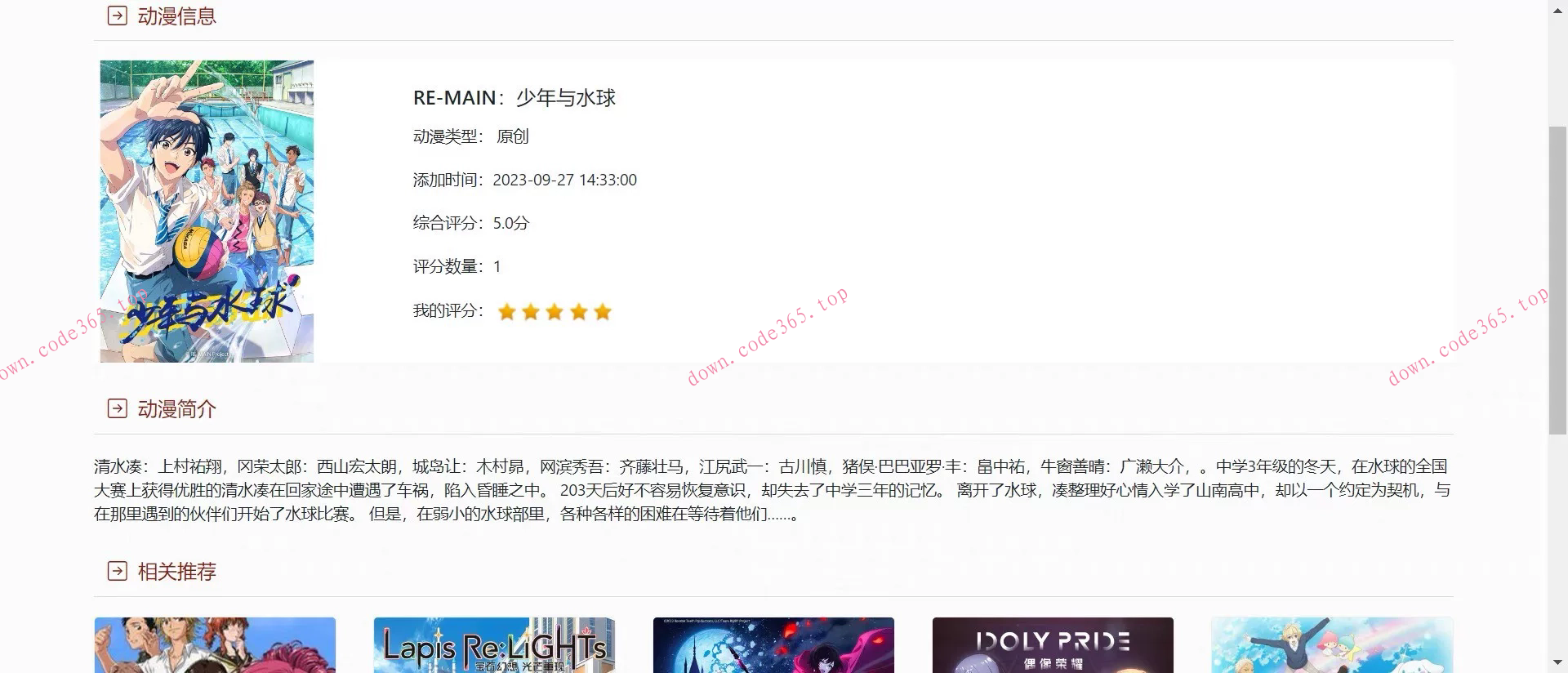The image size is (1568, 673).
Task: Click the title RE-MAIN：少年与水球
Action: 514,98
